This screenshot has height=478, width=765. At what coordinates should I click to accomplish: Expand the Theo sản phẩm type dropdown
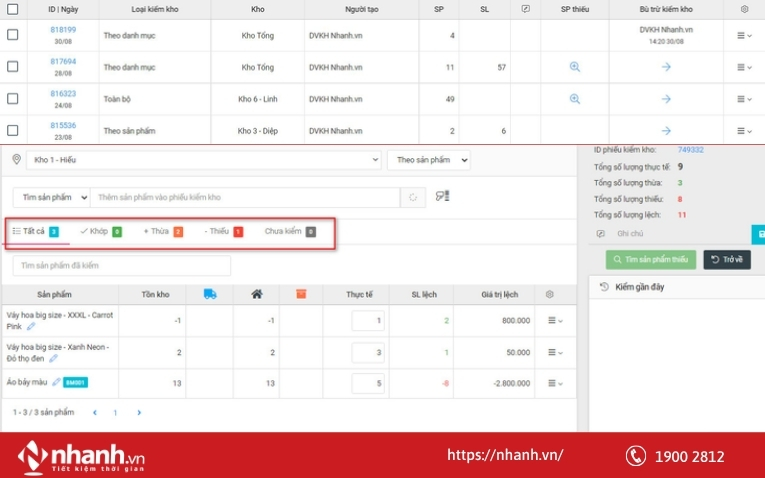(x=426, y=160)
